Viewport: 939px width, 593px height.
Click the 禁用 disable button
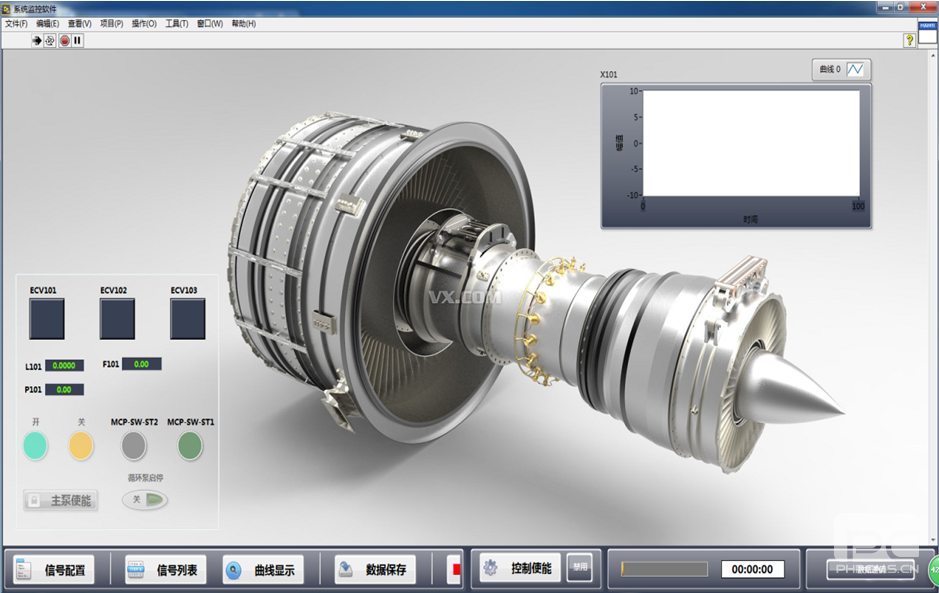[x=579, y=567]
